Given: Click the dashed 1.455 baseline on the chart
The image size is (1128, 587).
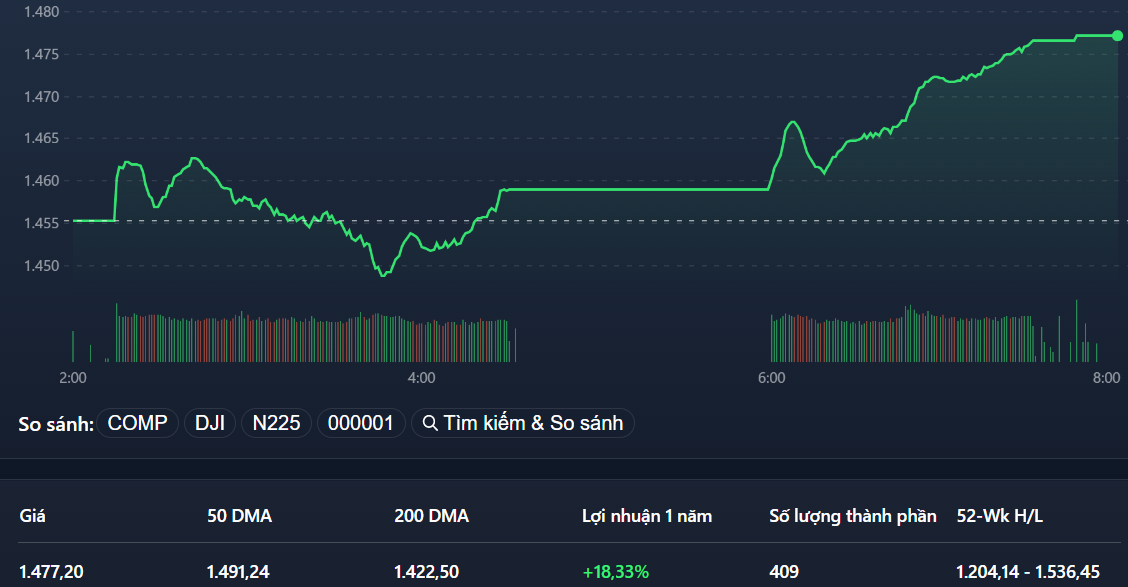Looking at the screenshot, I should pyautogui.click(x=600, y=222).
